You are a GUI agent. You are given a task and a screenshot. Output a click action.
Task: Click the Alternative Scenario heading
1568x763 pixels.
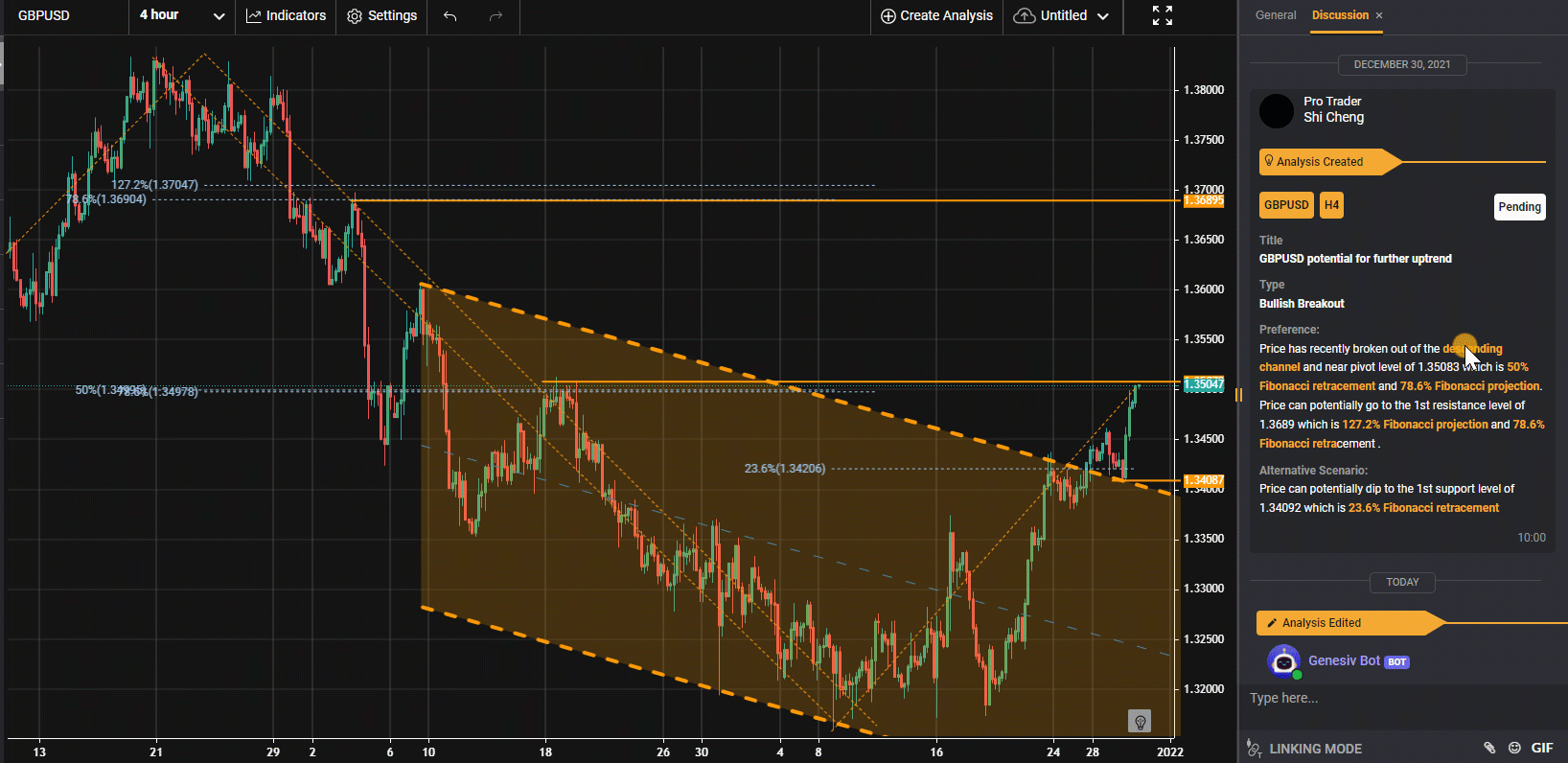tap(1313, 471)
